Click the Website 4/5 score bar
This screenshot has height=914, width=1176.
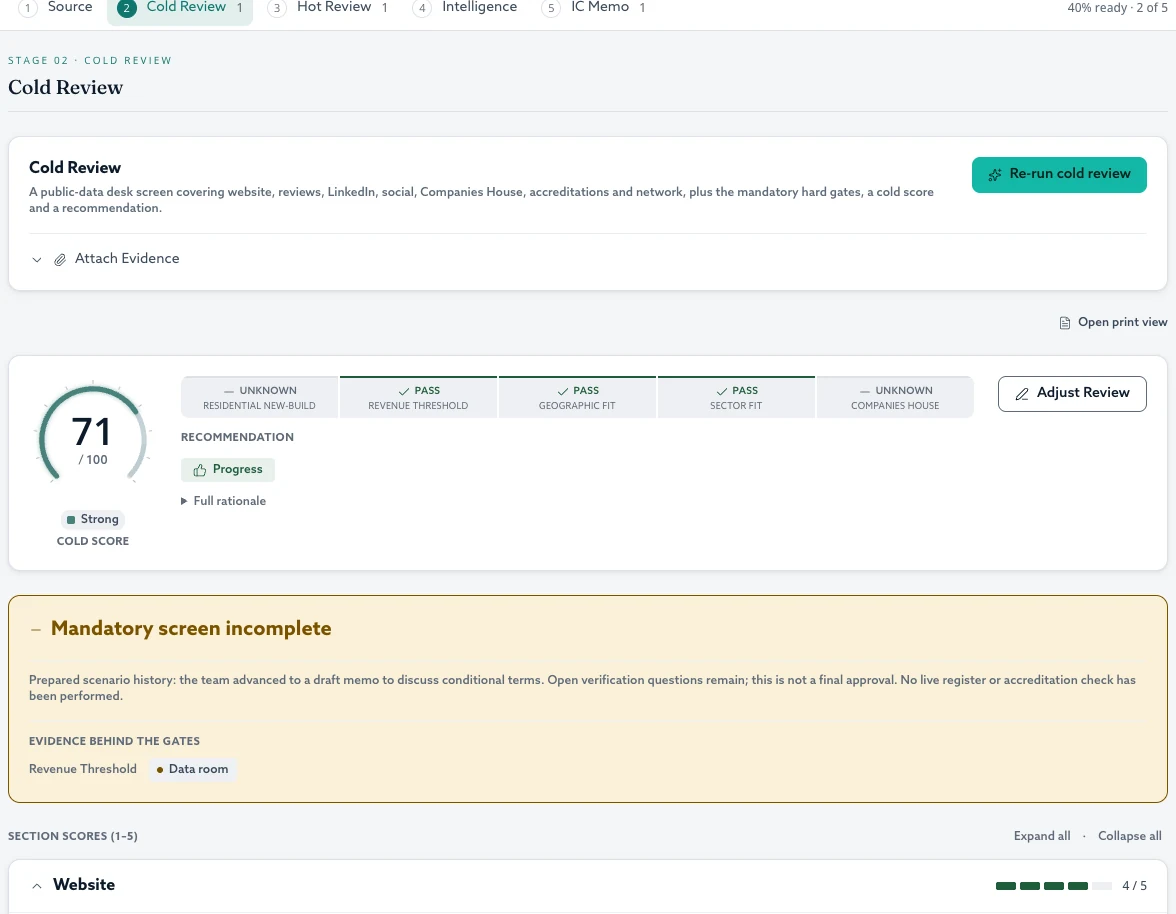click(1054, 886)
